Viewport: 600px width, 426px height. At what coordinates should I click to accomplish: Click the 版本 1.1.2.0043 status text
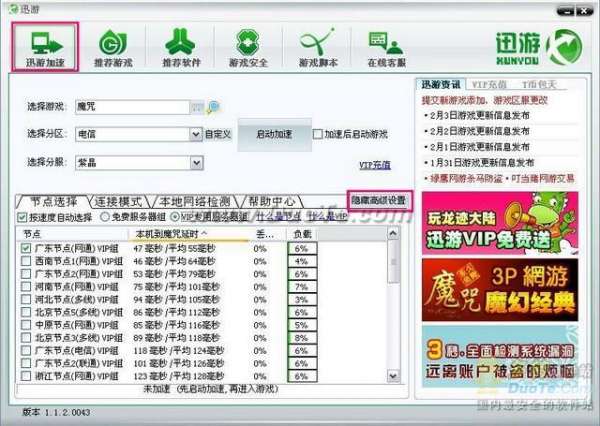tap(56, 412)
